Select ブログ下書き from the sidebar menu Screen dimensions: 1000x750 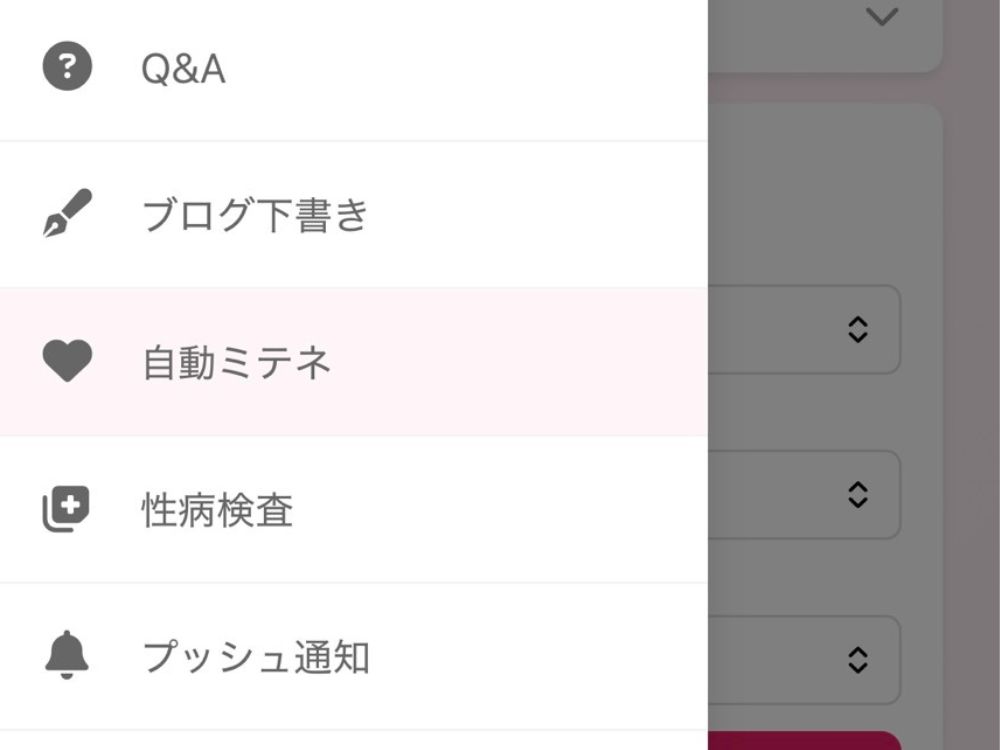255,213
